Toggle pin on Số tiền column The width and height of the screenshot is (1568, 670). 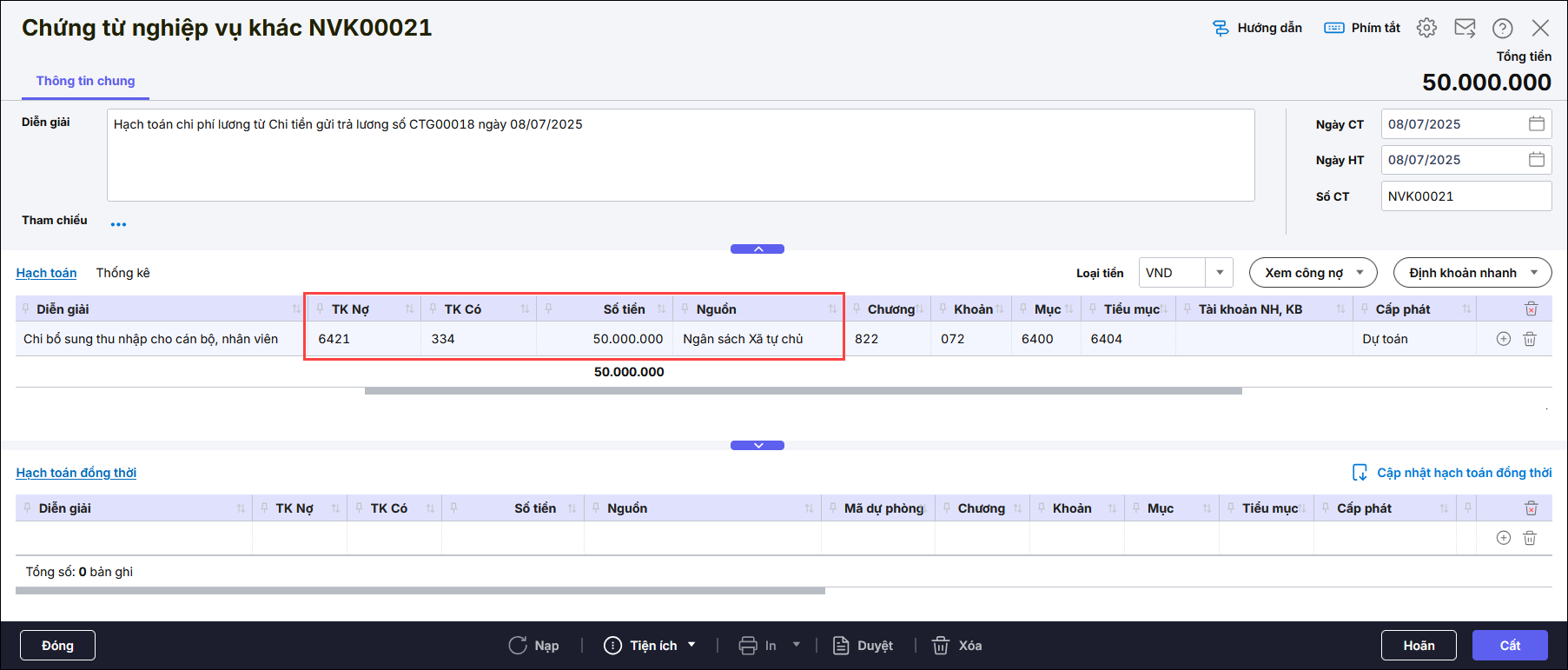[x=548, y=309]
